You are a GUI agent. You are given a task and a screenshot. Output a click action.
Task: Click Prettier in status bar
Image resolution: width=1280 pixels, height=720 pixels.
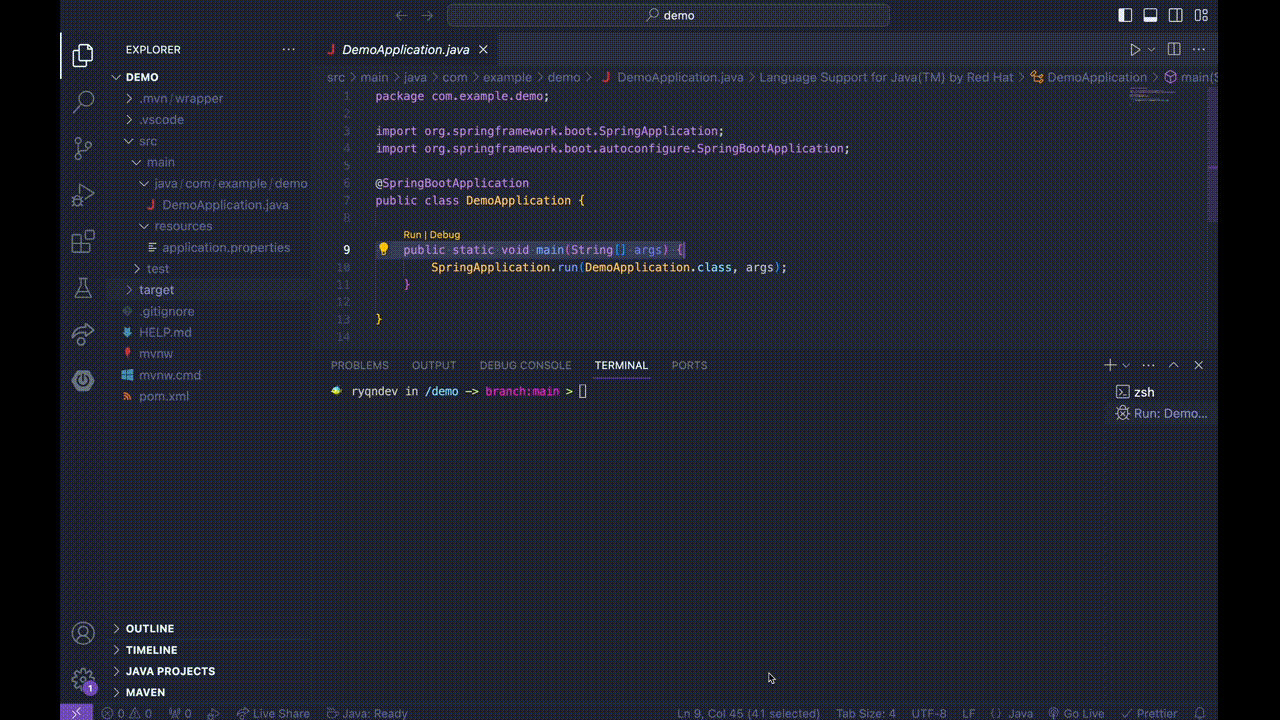[1149, 713]
